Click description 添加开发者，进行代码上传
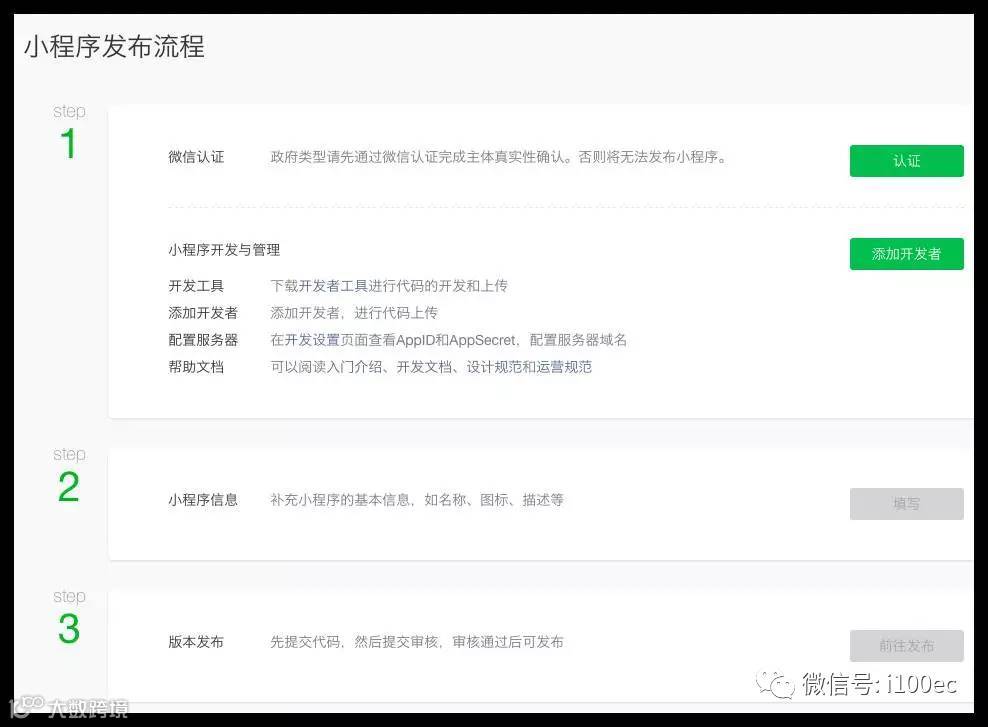This screenshot has width=988, height=727. pos(354,313)
